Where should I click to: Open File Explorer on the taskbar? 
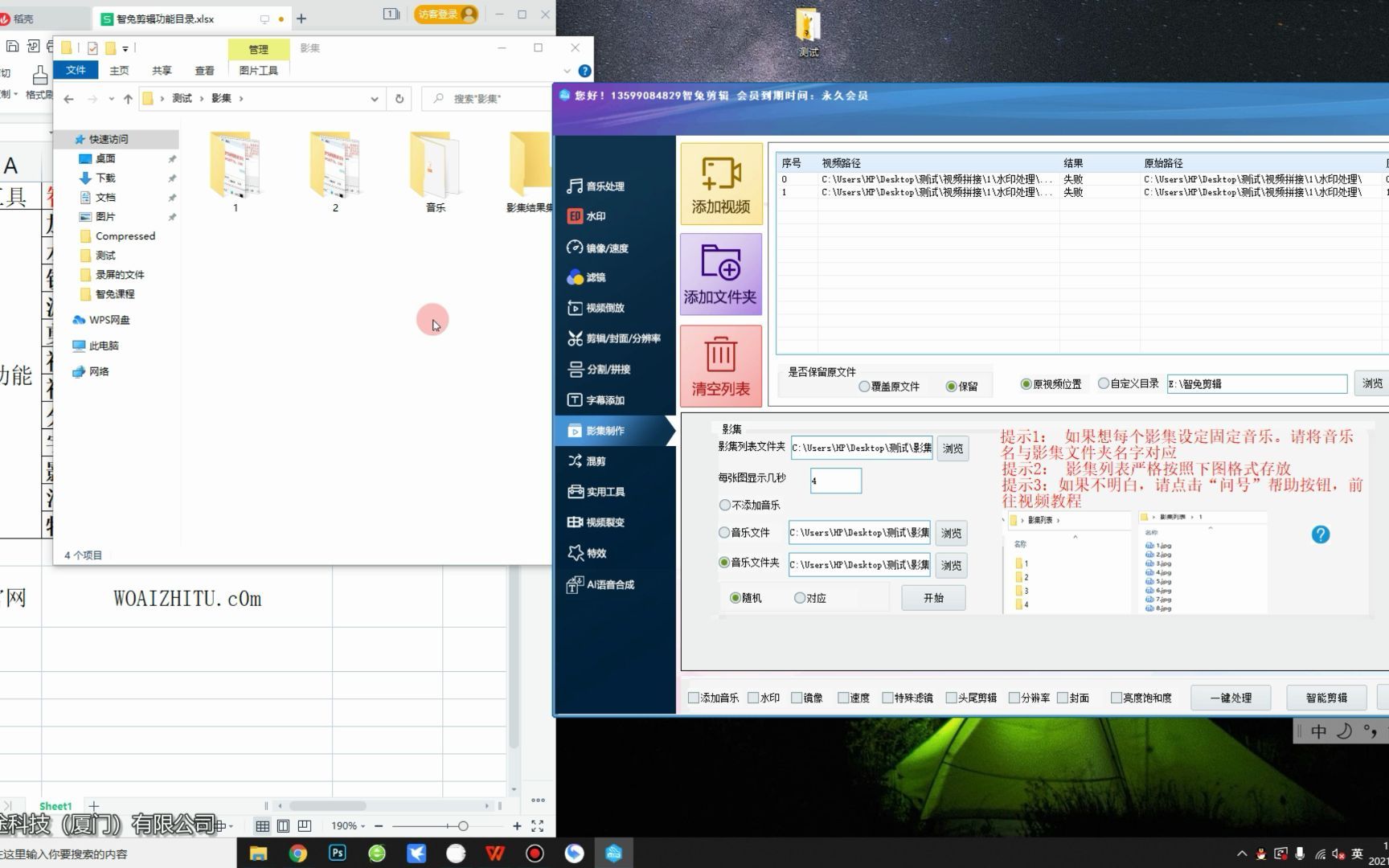tap(259, 854)
